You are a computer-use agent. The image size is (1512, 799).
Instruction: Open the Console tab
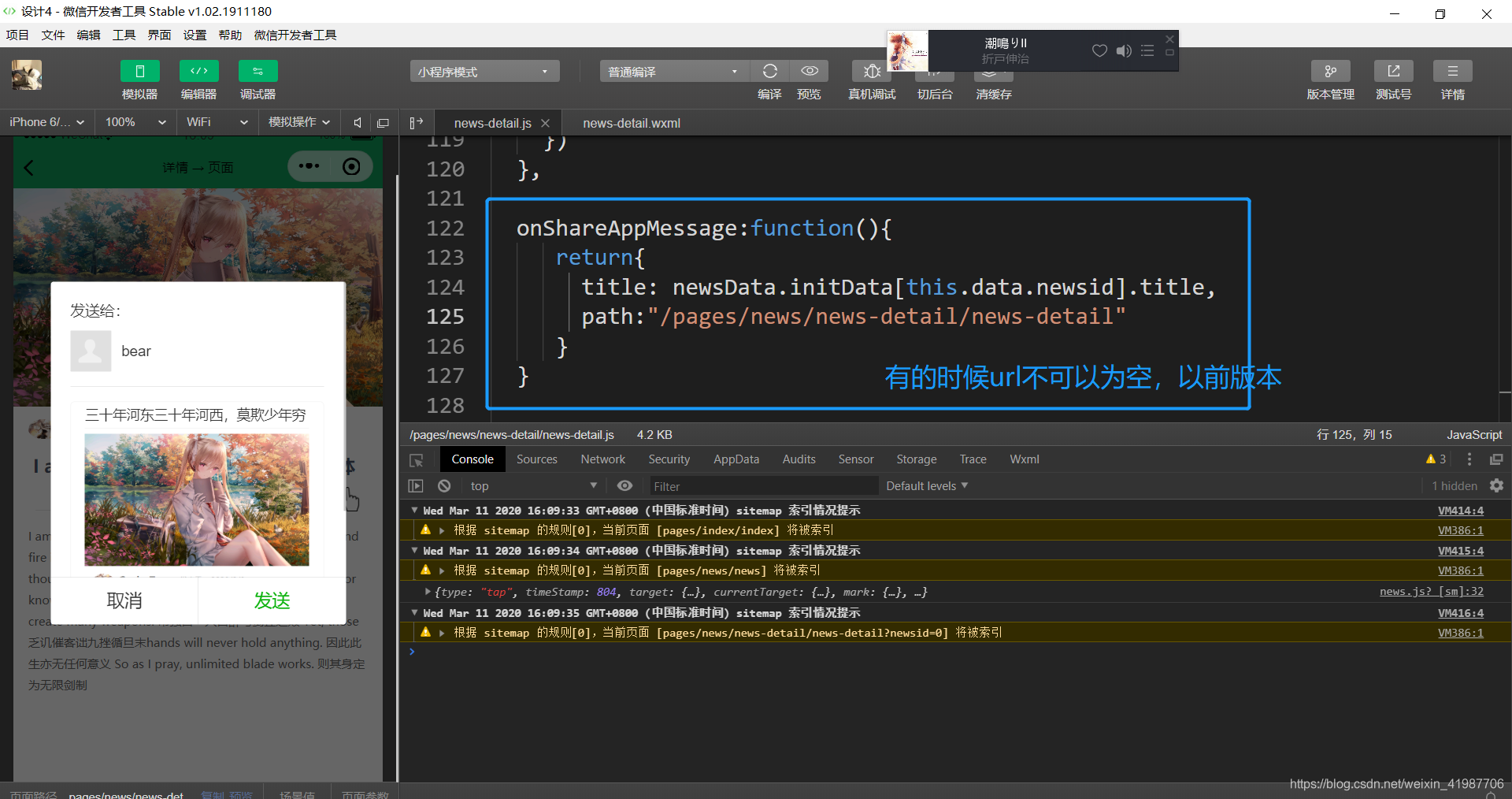pos(472,459)
